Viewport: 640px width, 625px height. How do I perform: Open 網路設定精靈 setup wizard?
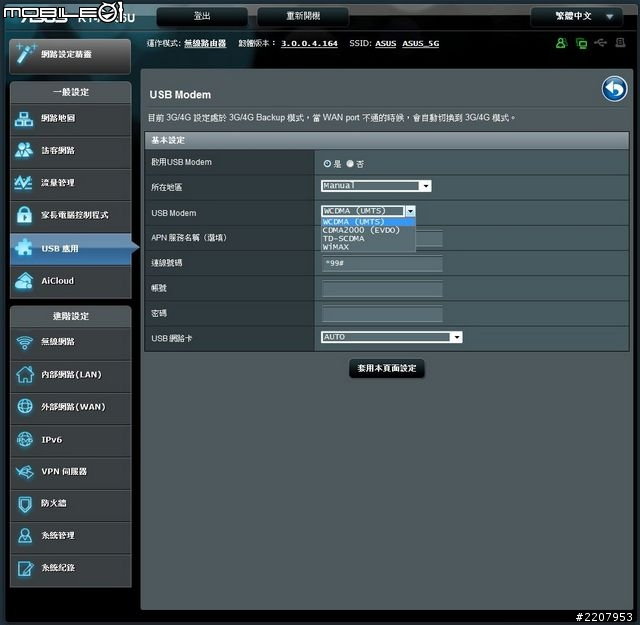point(70,56)
